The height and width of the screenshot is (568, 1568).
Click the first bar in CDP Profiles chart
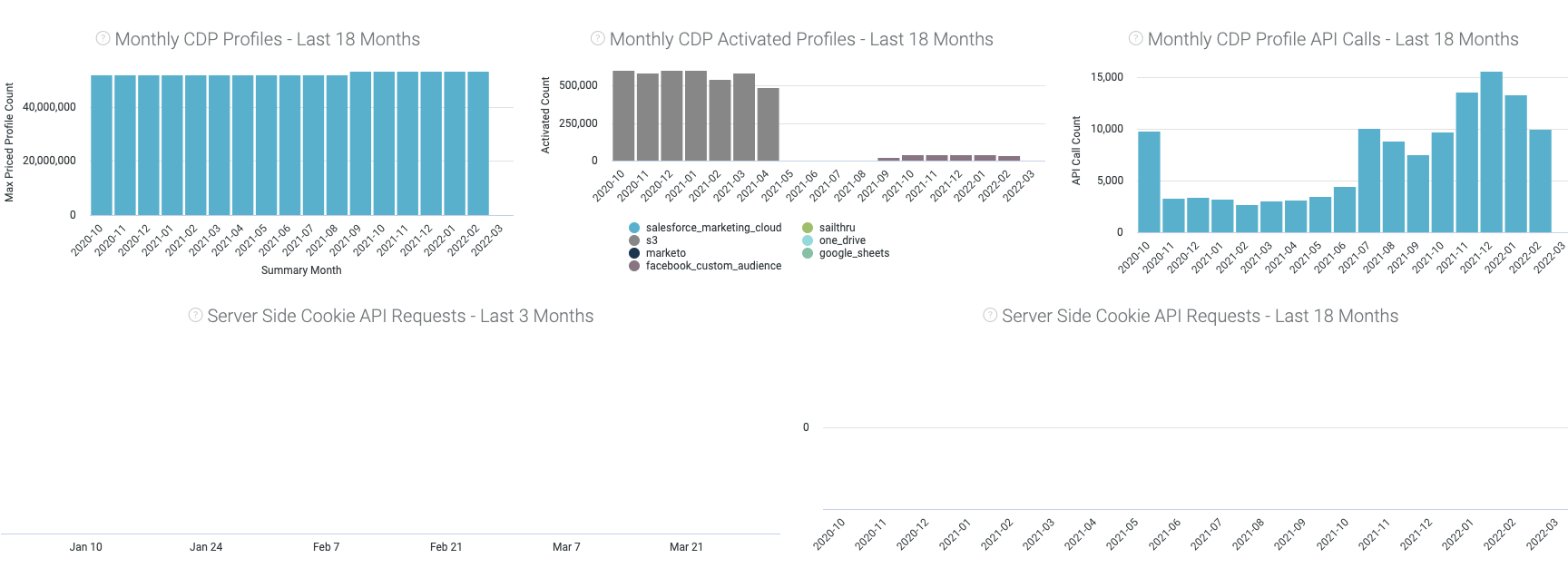tap(102, 145)
